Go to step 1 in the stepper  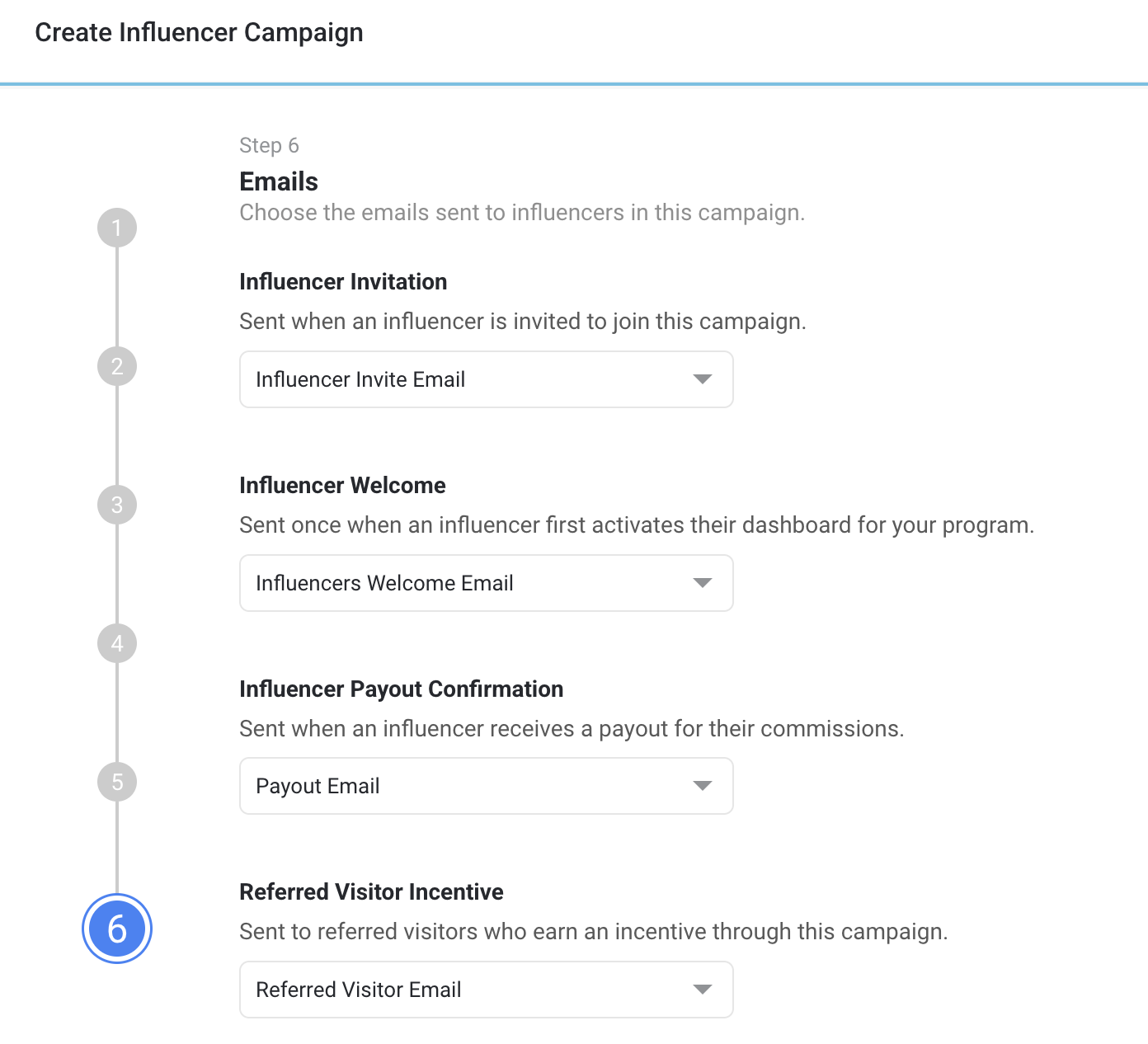point(117,228)
